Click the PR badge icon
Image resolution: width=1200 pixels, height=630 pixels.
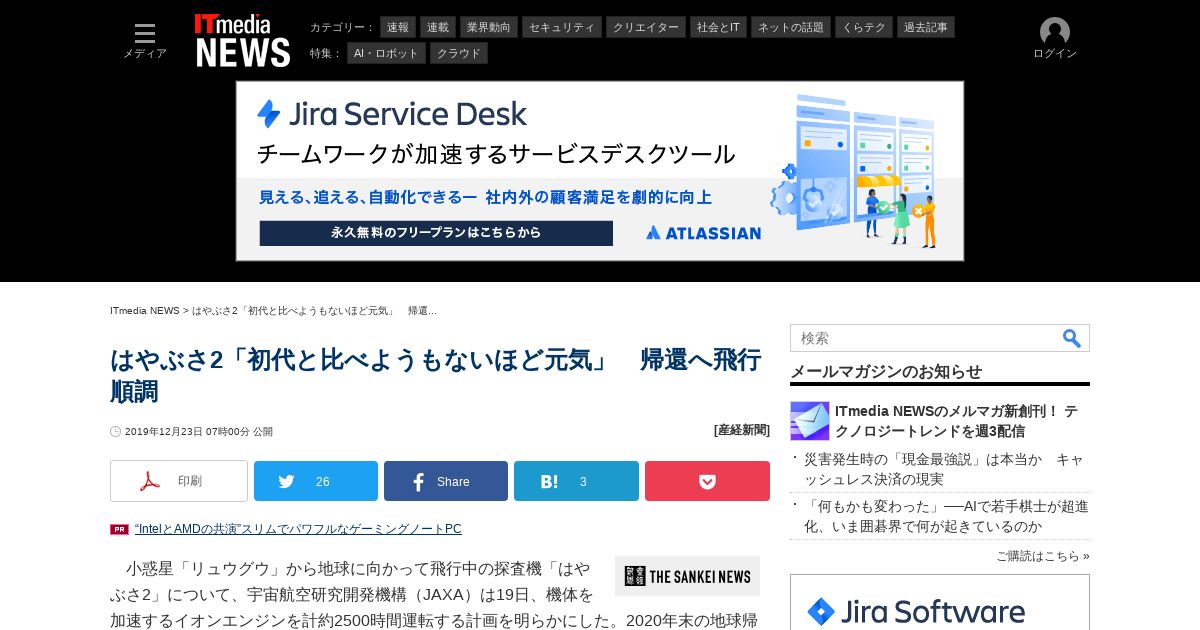119,530
